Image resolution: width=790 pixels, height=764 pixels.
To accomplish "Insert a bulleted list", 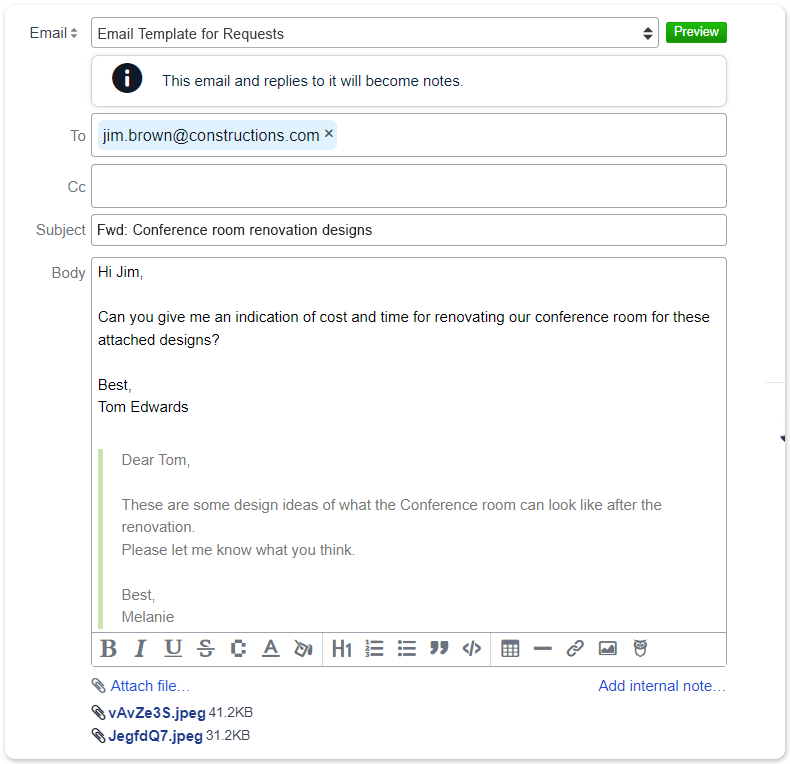I will 407,649.
